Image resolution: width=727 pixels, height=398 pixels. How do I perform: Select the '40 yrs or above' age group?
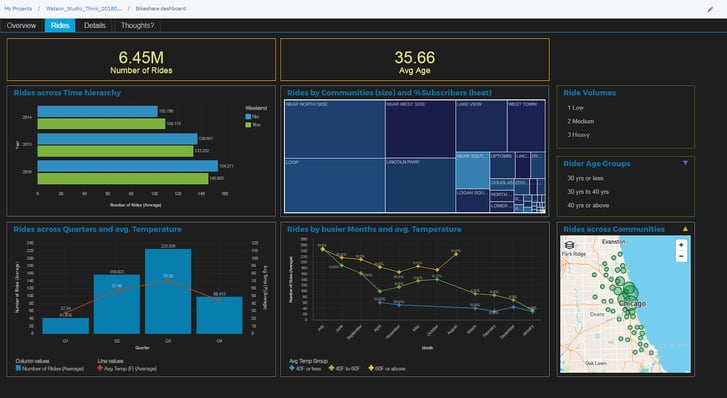click(588, 205)
